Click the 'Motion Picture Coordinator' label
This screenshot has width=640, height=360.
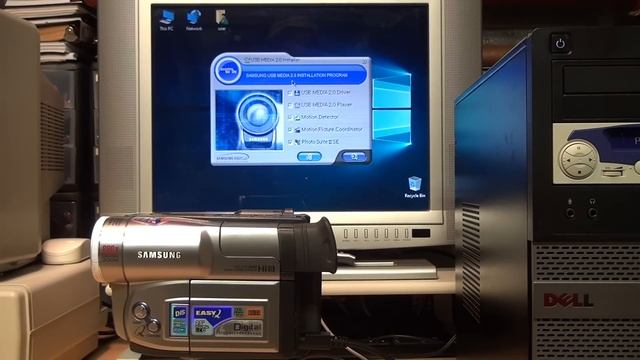tap(332, 129)
